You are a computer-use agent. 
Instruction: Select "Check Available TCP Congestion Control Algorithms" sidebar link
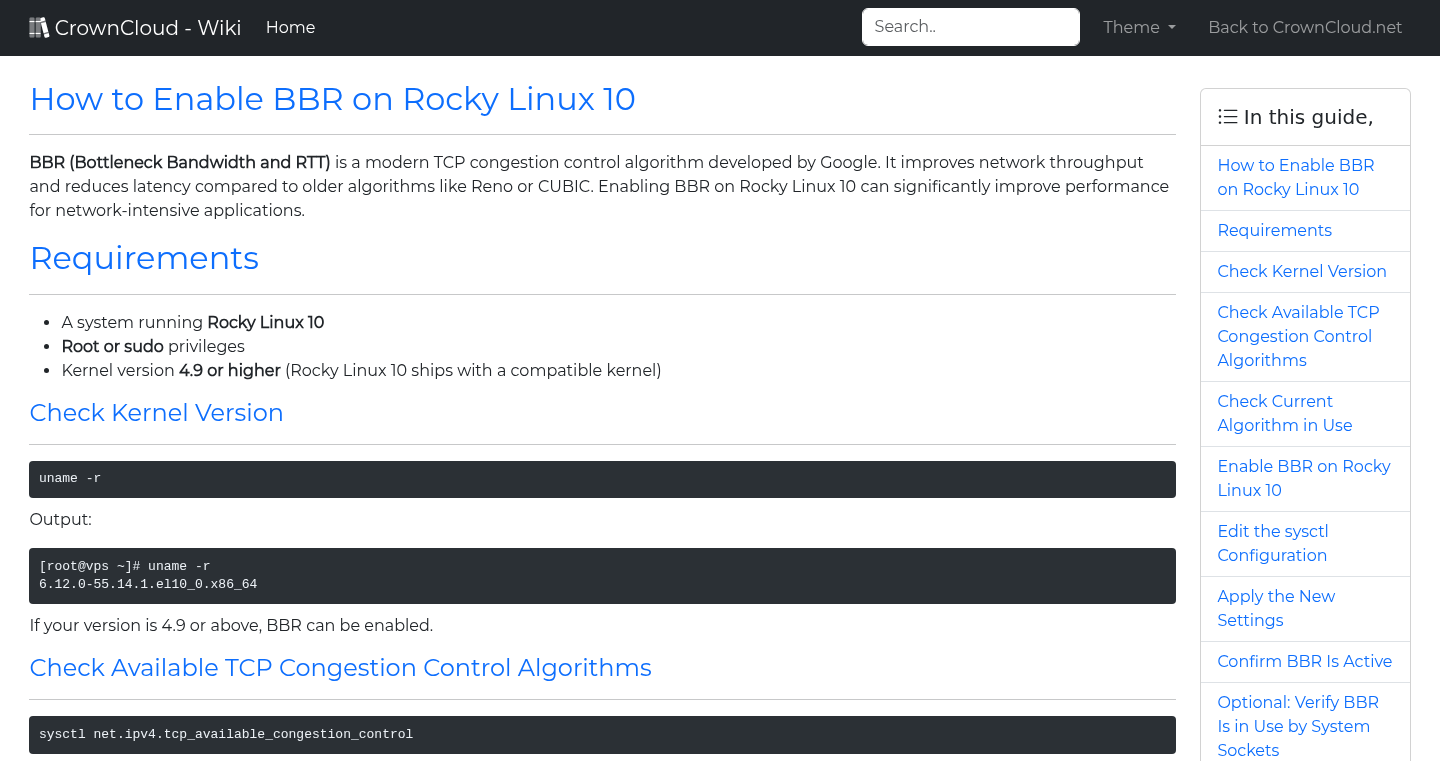tap(1298, 336)
